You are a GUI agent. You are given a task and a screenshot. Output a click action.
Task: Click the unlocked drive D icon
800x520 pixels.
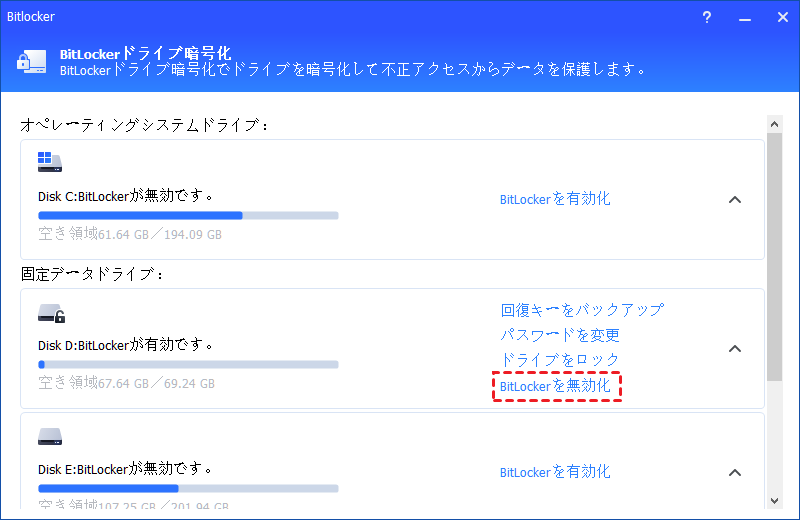[51, 314]
